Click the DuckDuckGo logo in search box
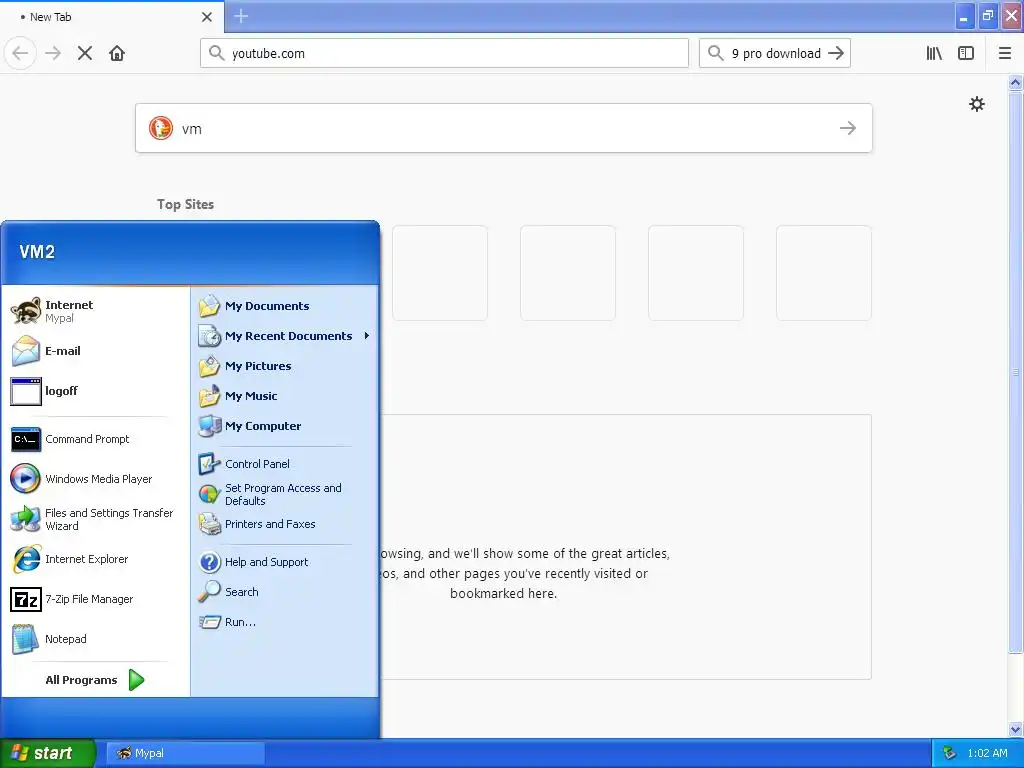 pos(161,128)
